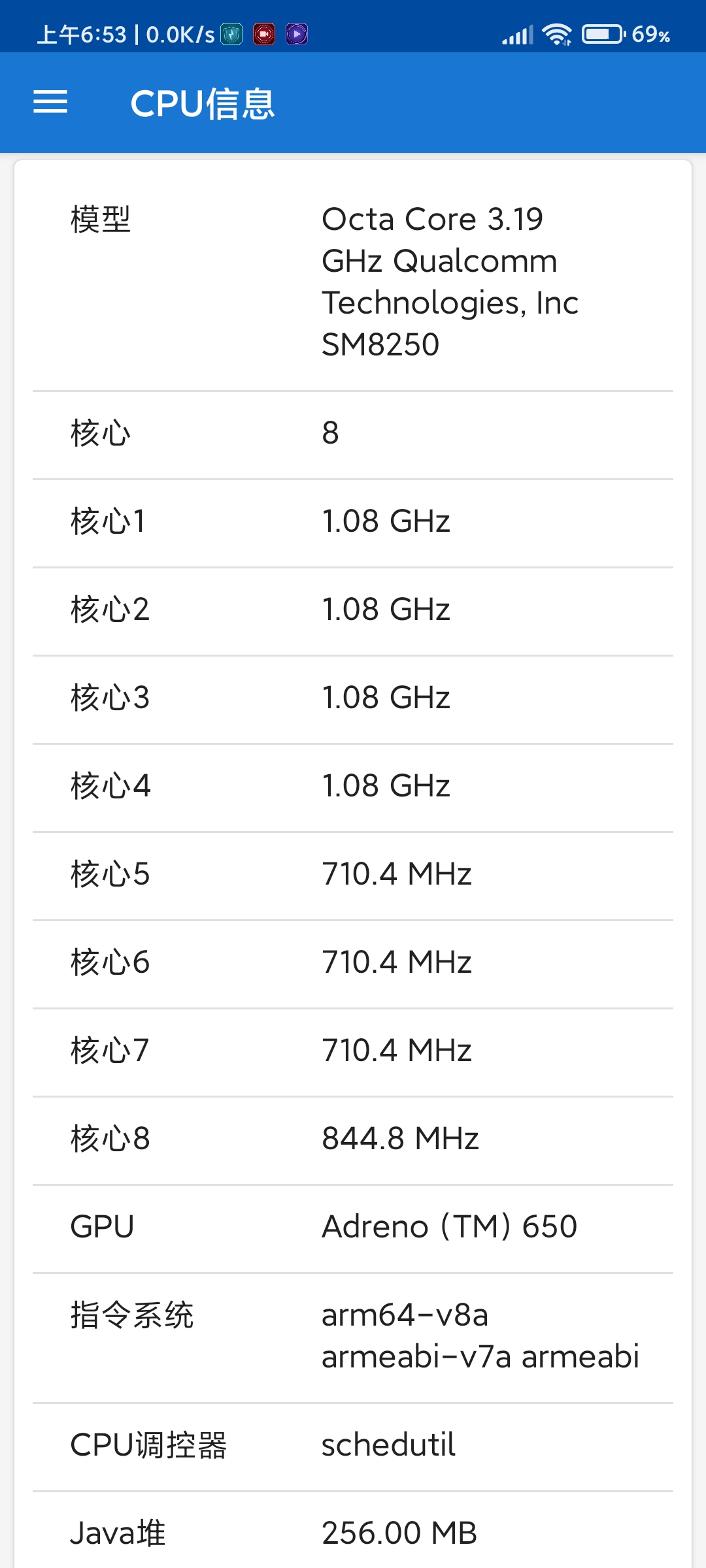Viewport: 706px width, 1568px height.
Task: Tap the battery indicator icon
Action: pyautogui.click(x=604, y=34)
